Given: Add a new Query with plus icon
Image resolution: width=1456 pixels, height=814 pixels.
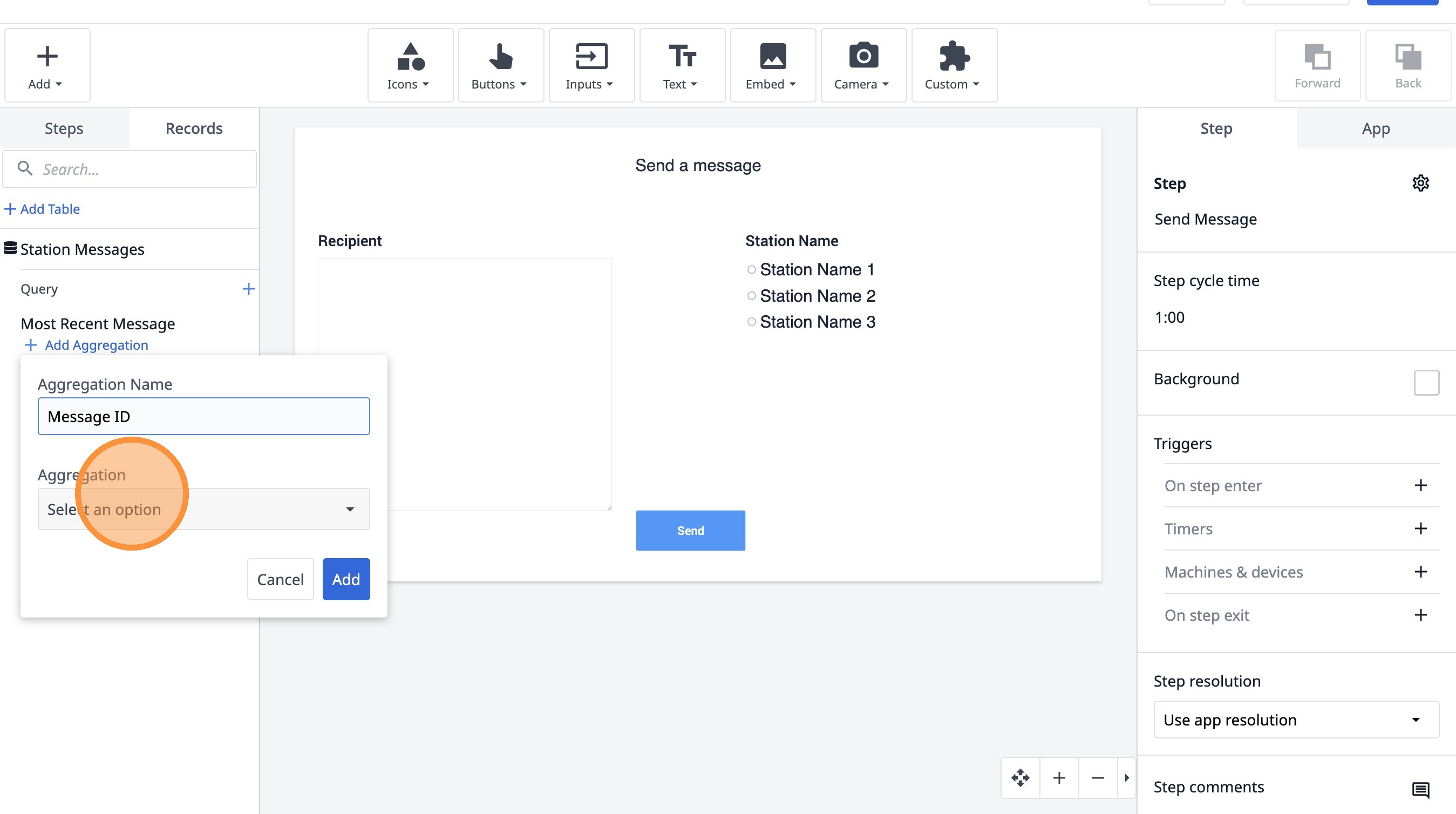Looking at the screenshot, I should pyautogui.click(x=248, y=289).
